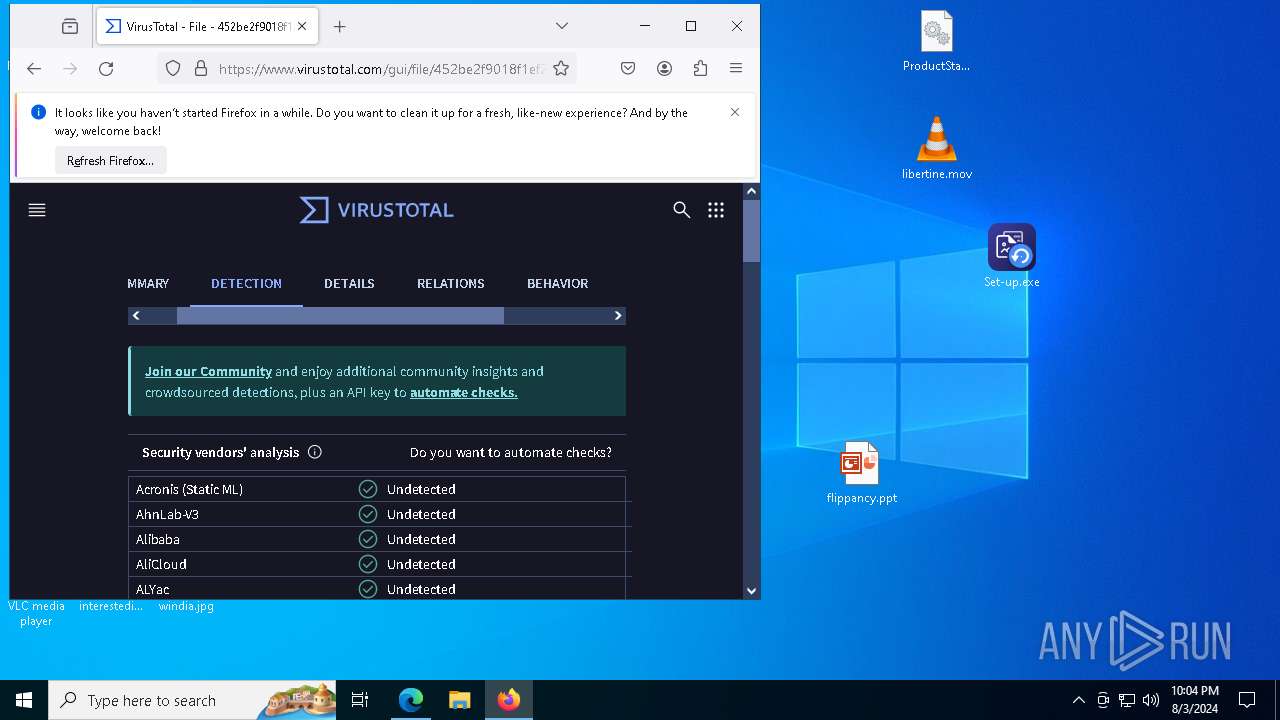The image size is (1280, 720).
Task: View site security padlock info
Action: (x=201, y=69)
